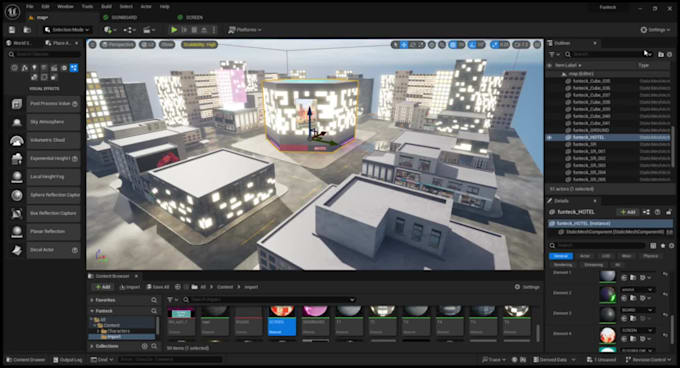Open the Platforms dropdown
Screen dimensions: 680x368
pos(245,30)
